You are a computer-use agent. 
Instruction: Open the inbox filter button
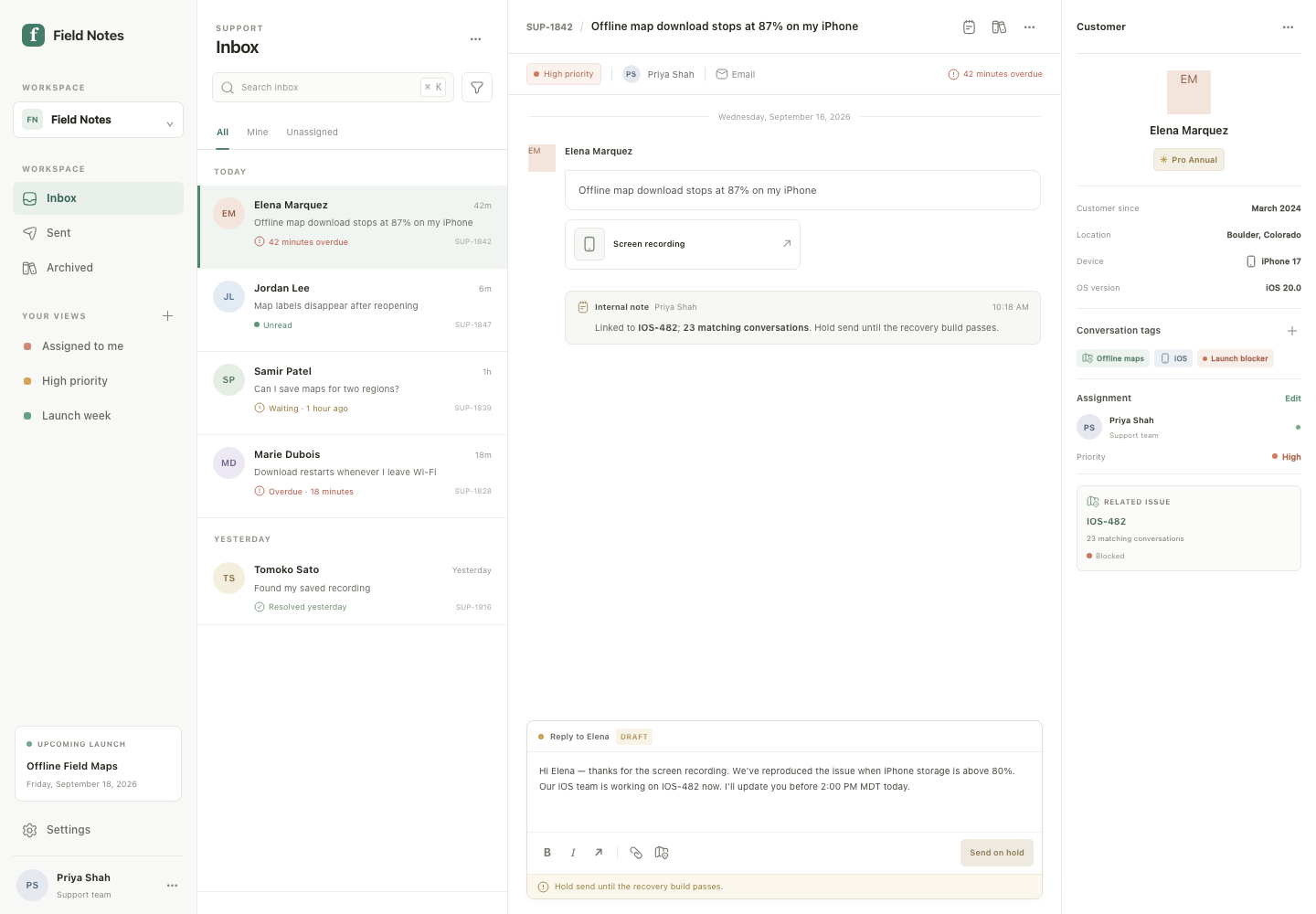point(477,87)
